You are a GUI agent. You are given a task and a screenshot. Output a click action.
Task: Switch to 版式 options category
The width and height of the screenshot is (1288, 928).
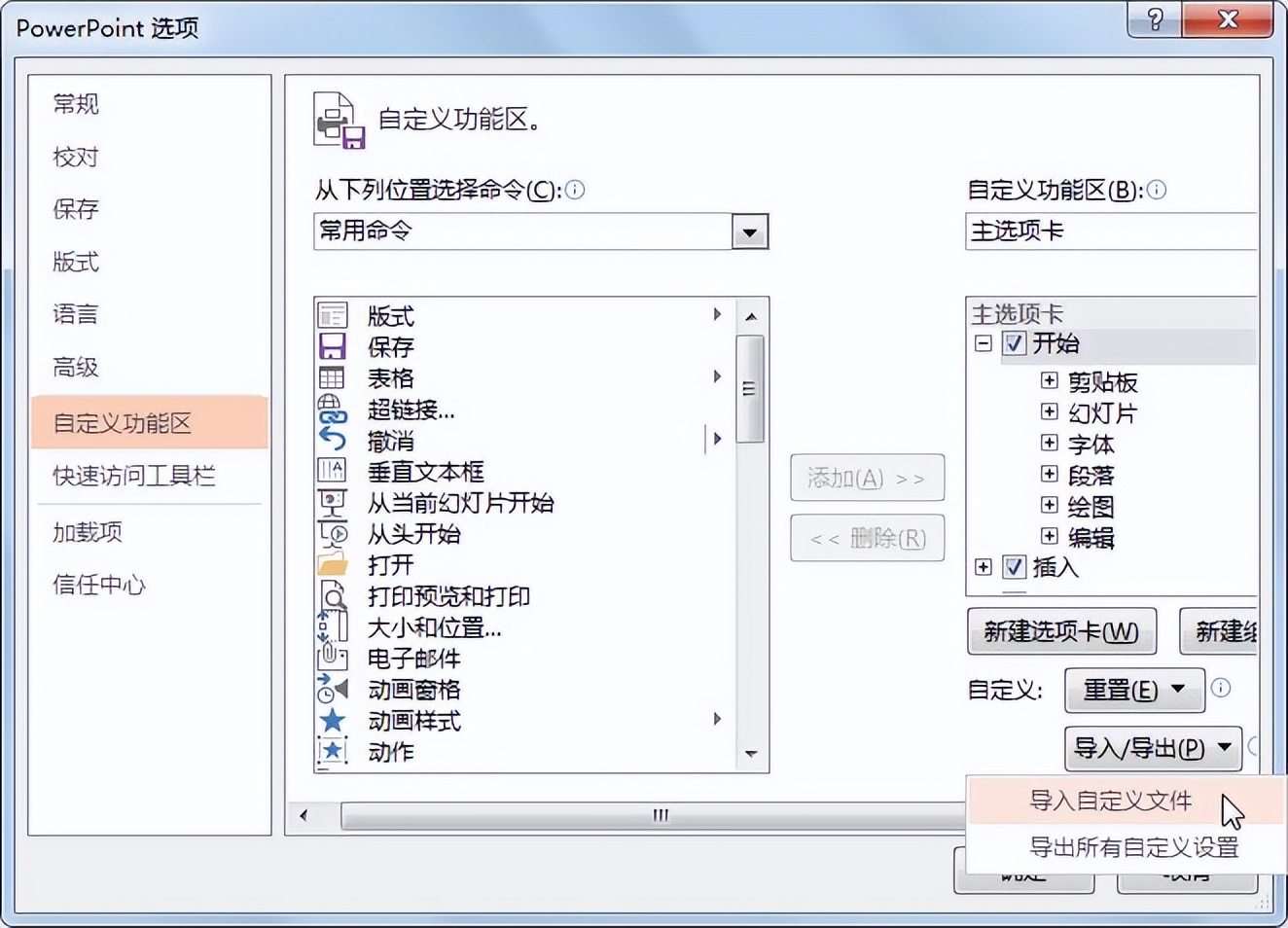[149, 262]
